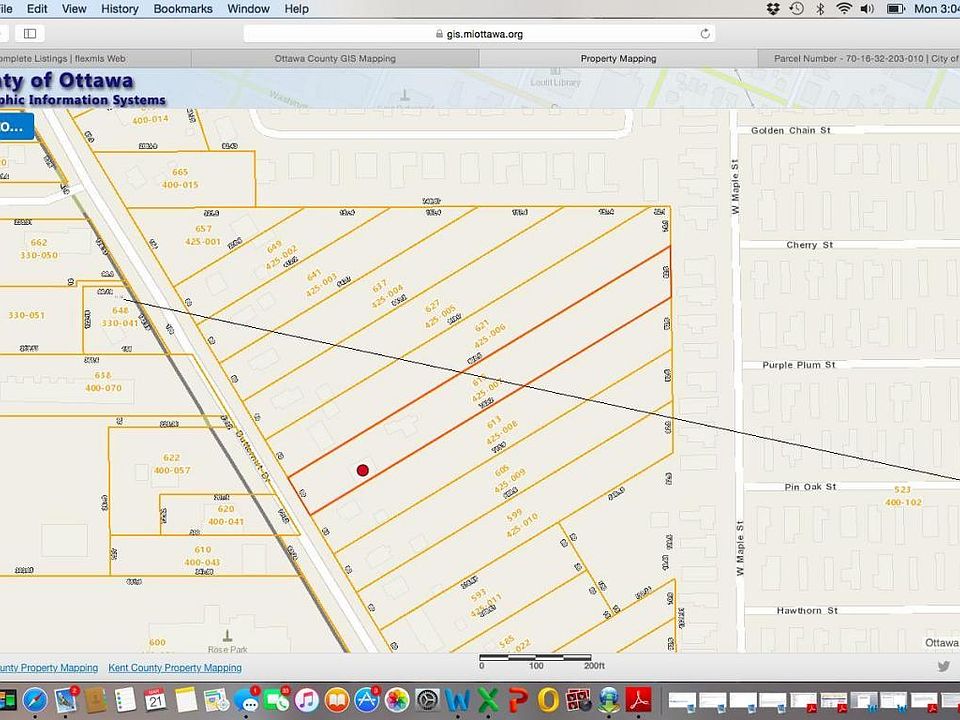This screenshot has width=960, height=720.
Task: Click the 657 425-001 parcel label
Action: pos(203,235)
